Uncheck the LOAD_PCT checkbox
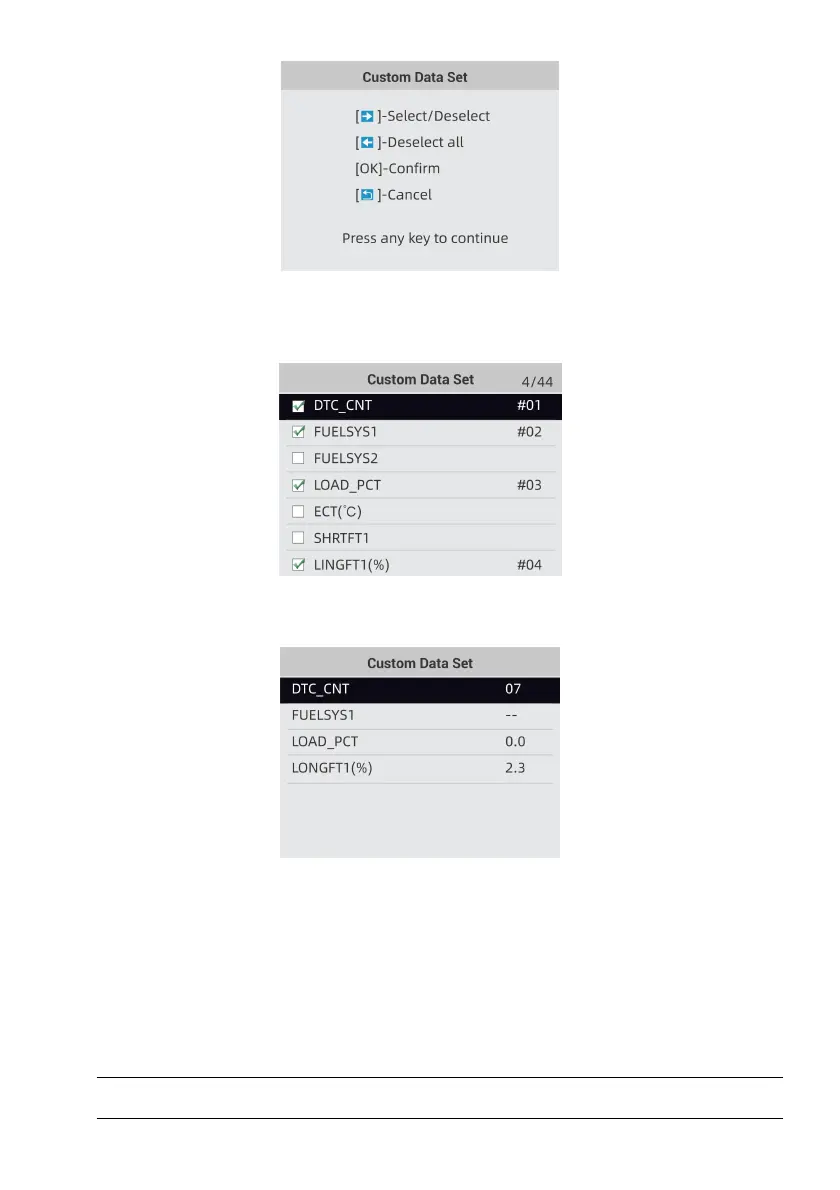The image size is (840, 1190). (298, 486)
